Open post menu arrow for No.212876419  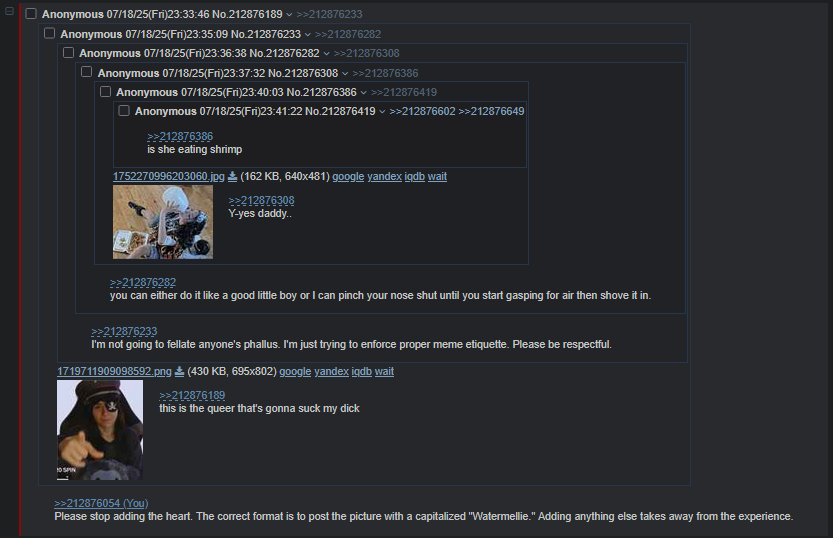point(382,112)
